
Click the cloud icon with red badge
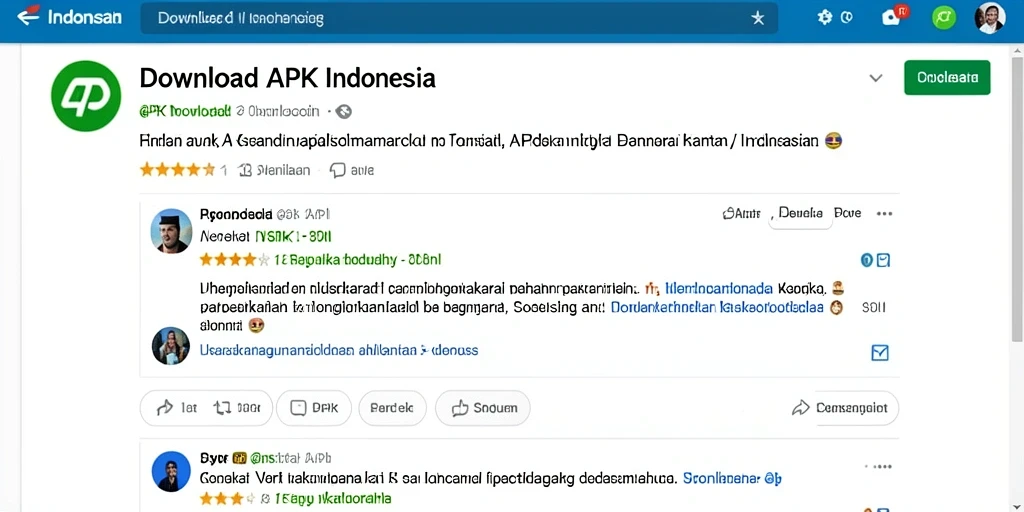(x=891, y=18)
